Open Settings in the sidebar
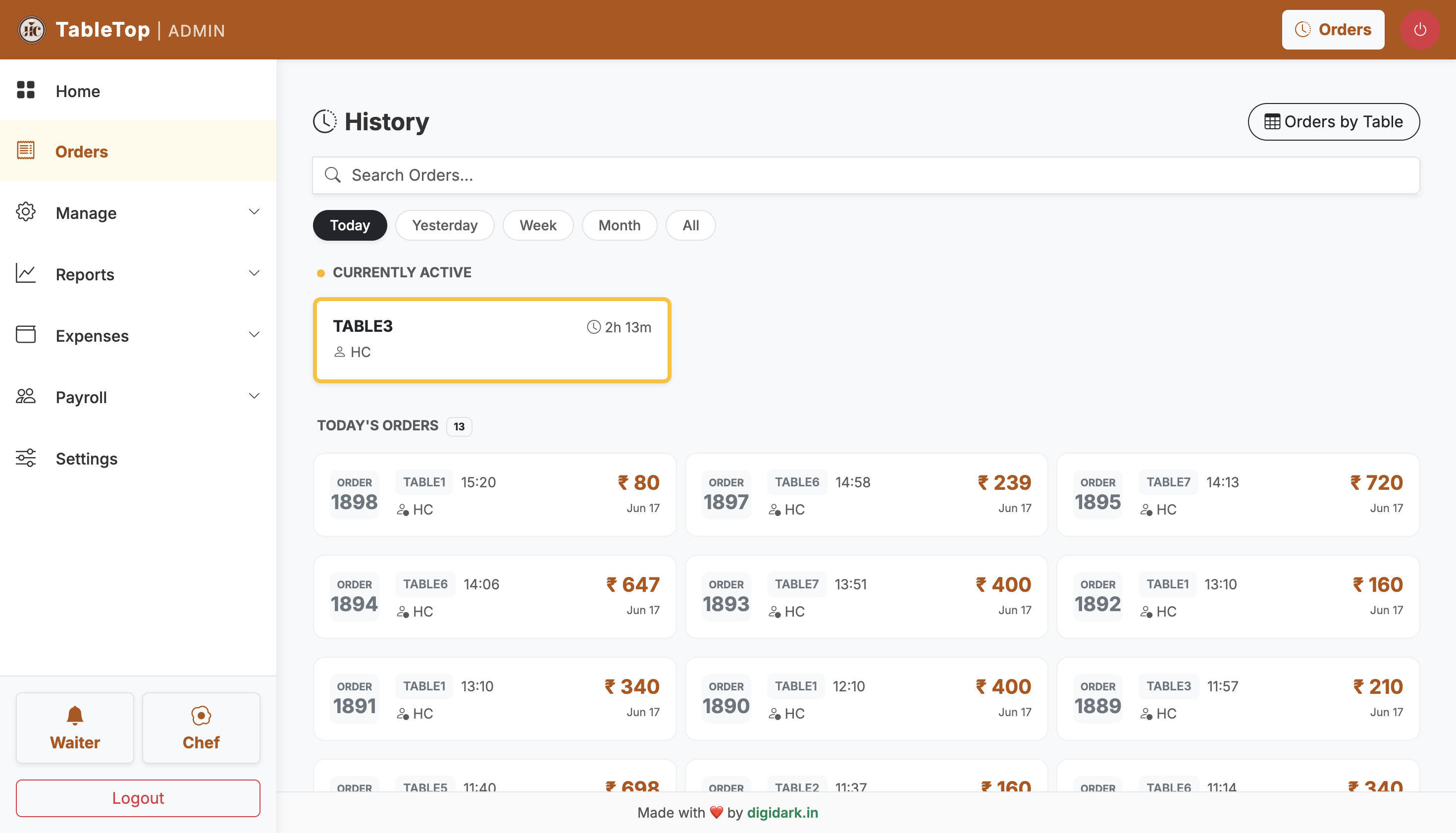 coord(138,458)
